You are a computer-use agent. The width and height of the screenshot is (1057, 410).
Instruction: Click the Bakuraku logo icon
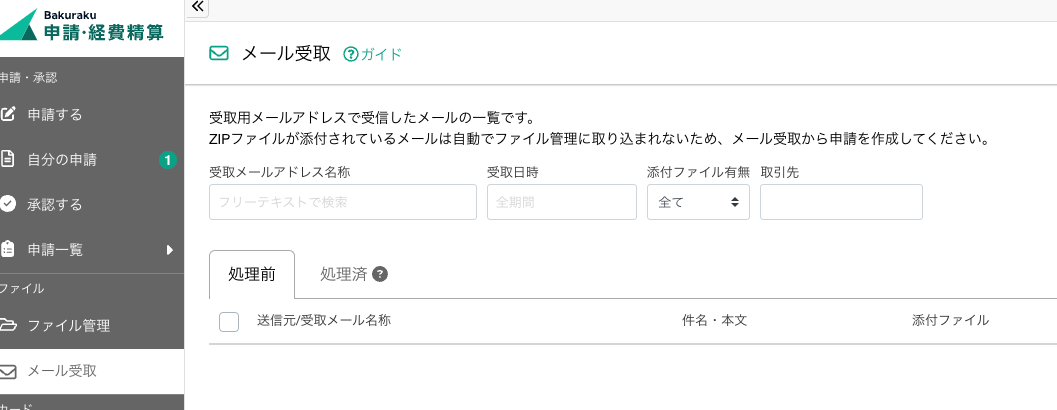(x=18, y=27)
